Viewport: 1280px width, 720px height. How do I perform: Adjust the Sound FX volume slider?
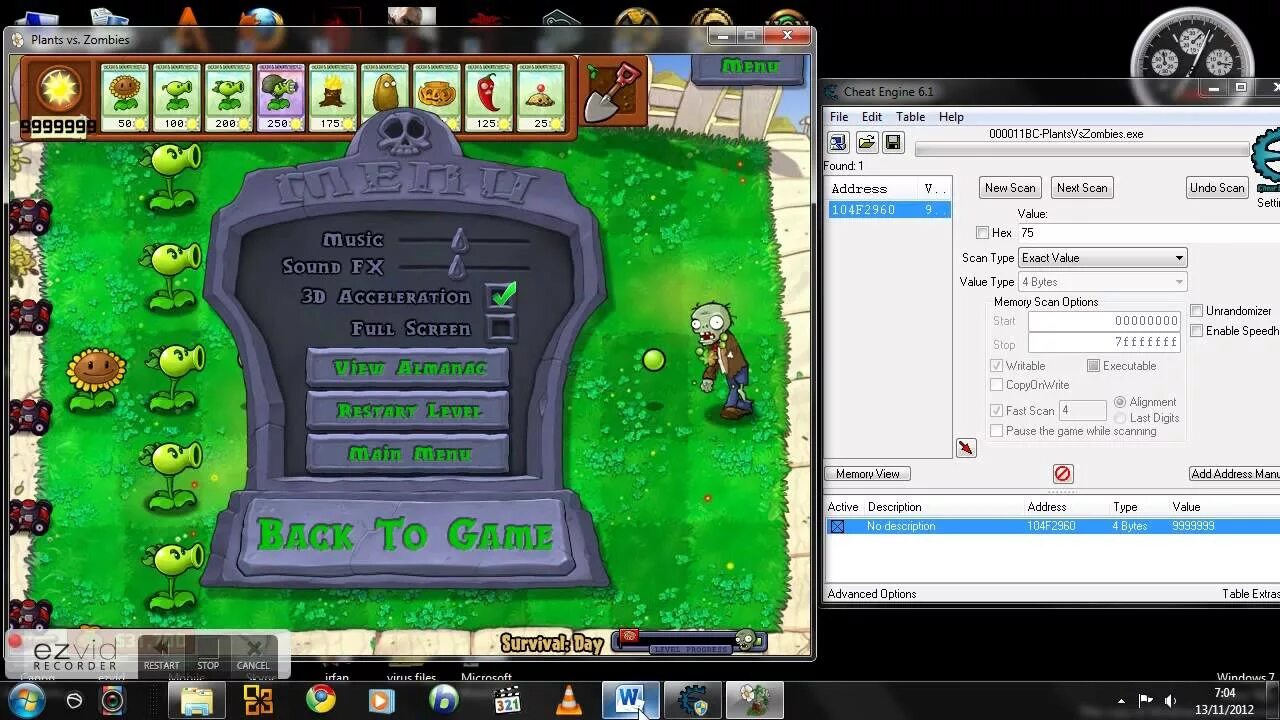(x=457, y=267)
